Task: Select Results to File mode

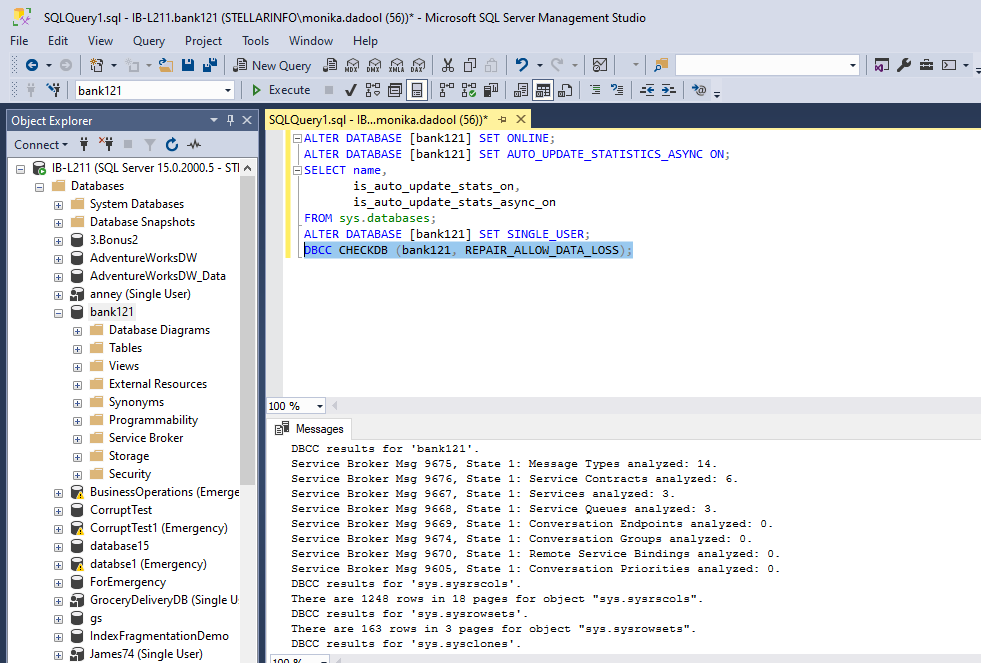Action: pos(565,90)
